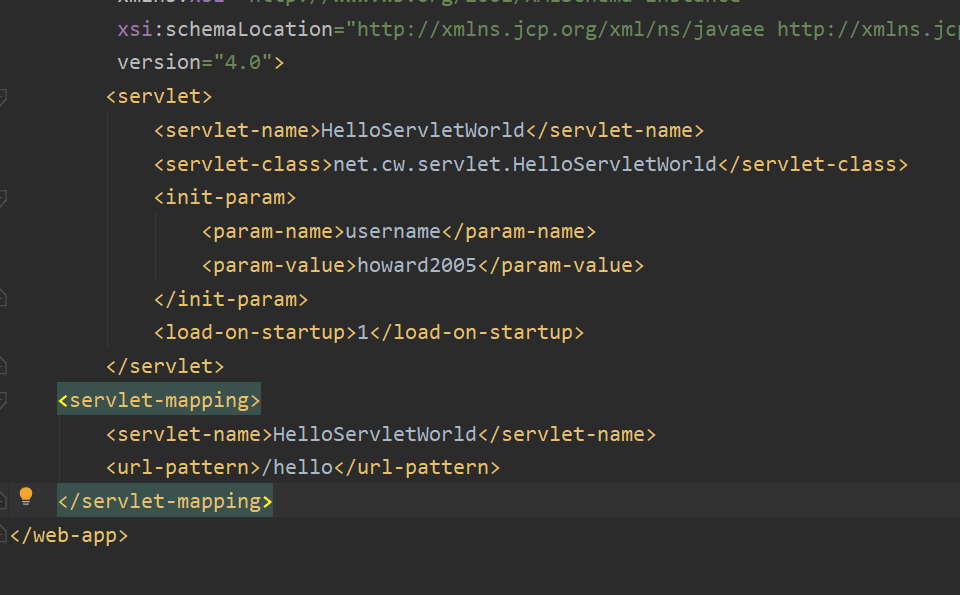Click HelloServletWorld inside the servlet block's servlet-name
This screenshot has width=960, height=595.
422,130
